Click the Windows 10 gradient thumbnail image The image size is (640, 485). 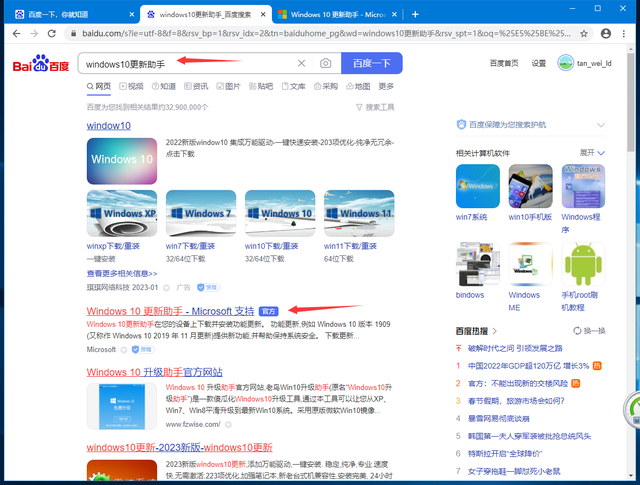122,161
